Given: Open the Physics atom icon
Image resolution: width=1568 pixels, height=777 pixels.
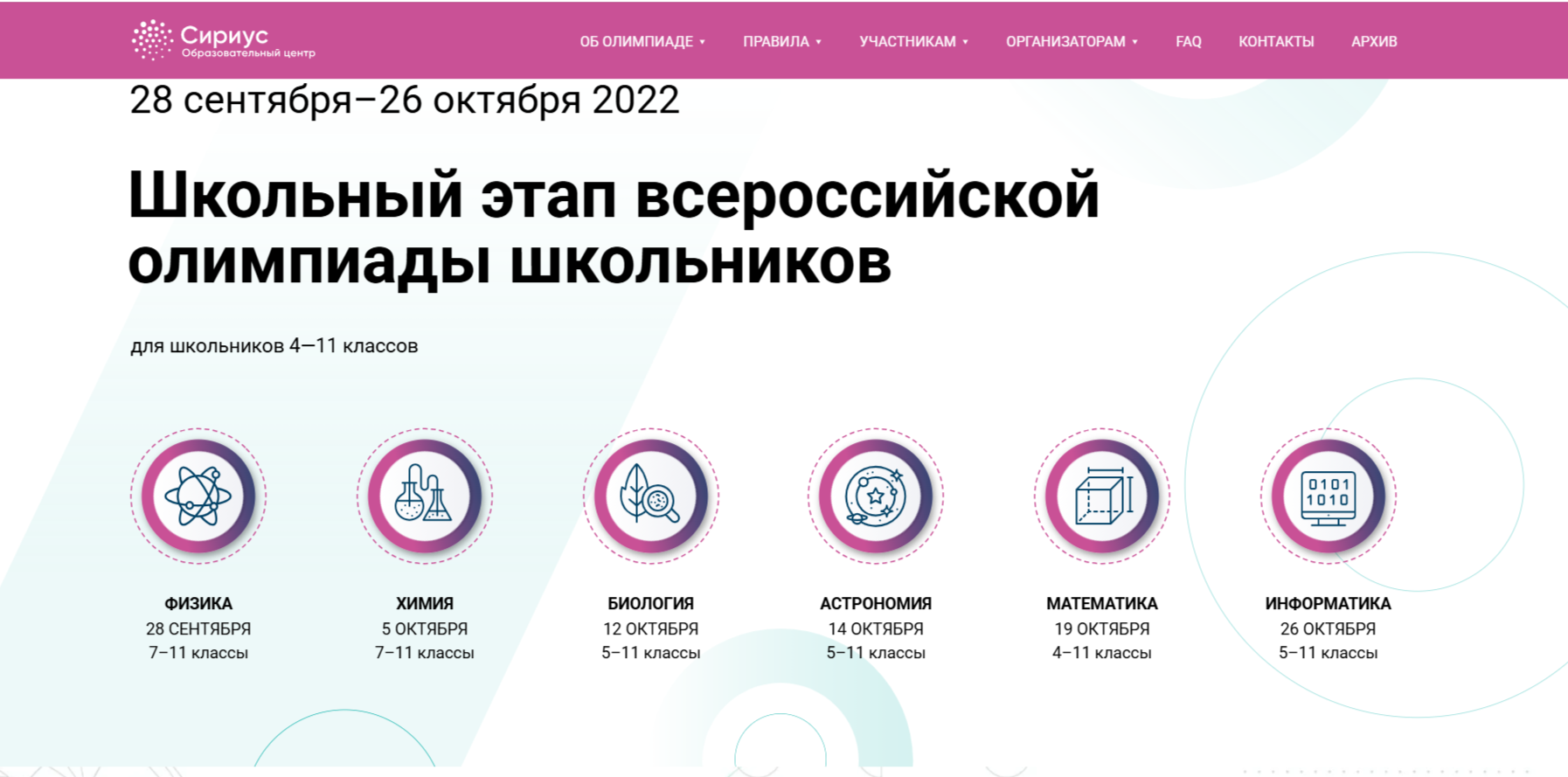Looking at the screenshot, I should 198,496.
